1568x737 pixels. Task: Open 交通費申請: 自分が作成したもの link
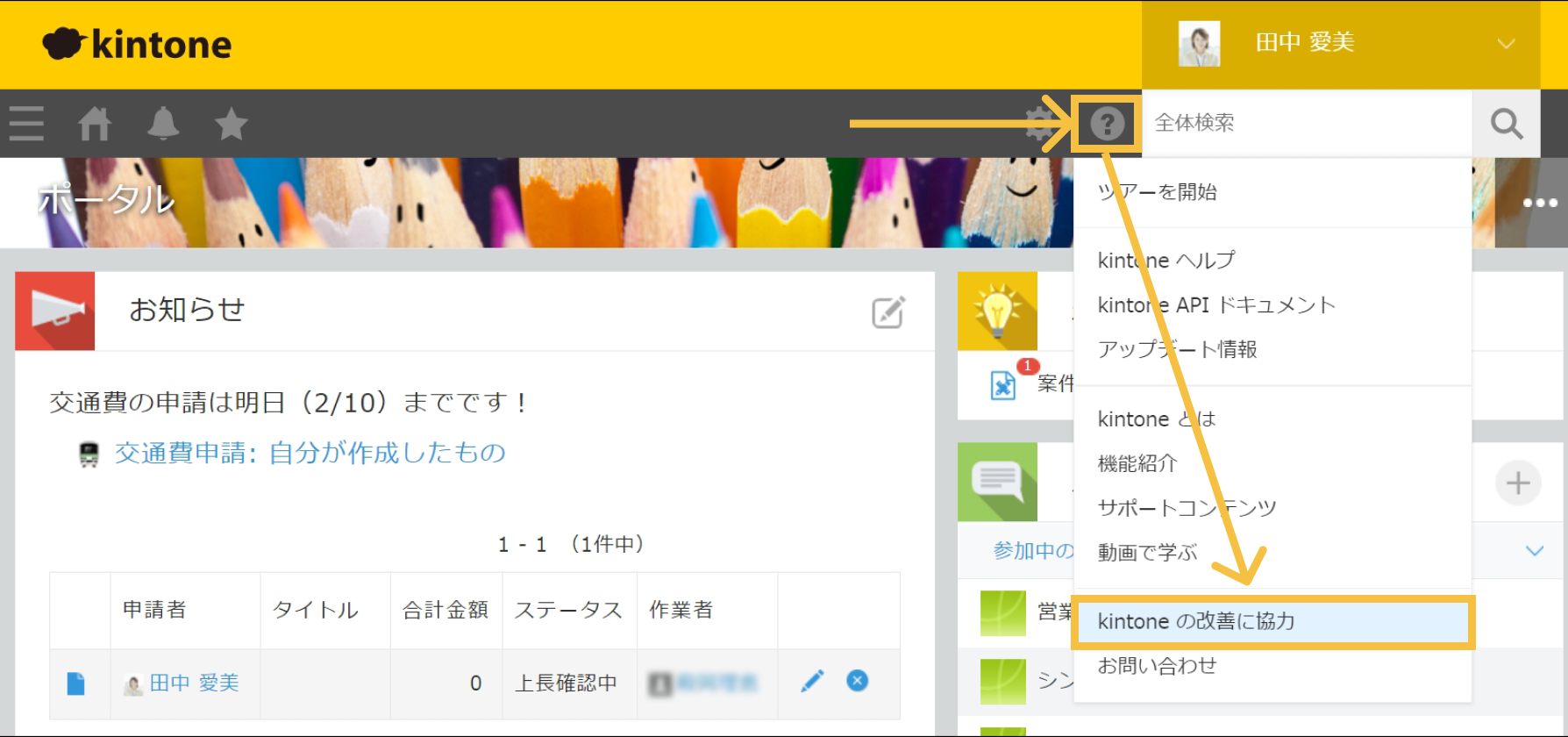click(310, 453)
